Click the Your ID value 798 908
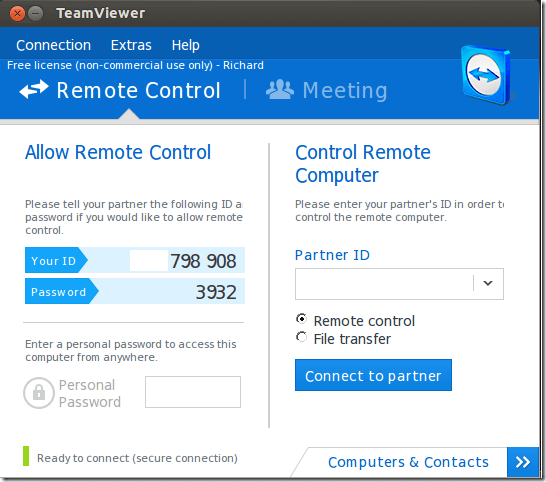 [x=203, y=261]
